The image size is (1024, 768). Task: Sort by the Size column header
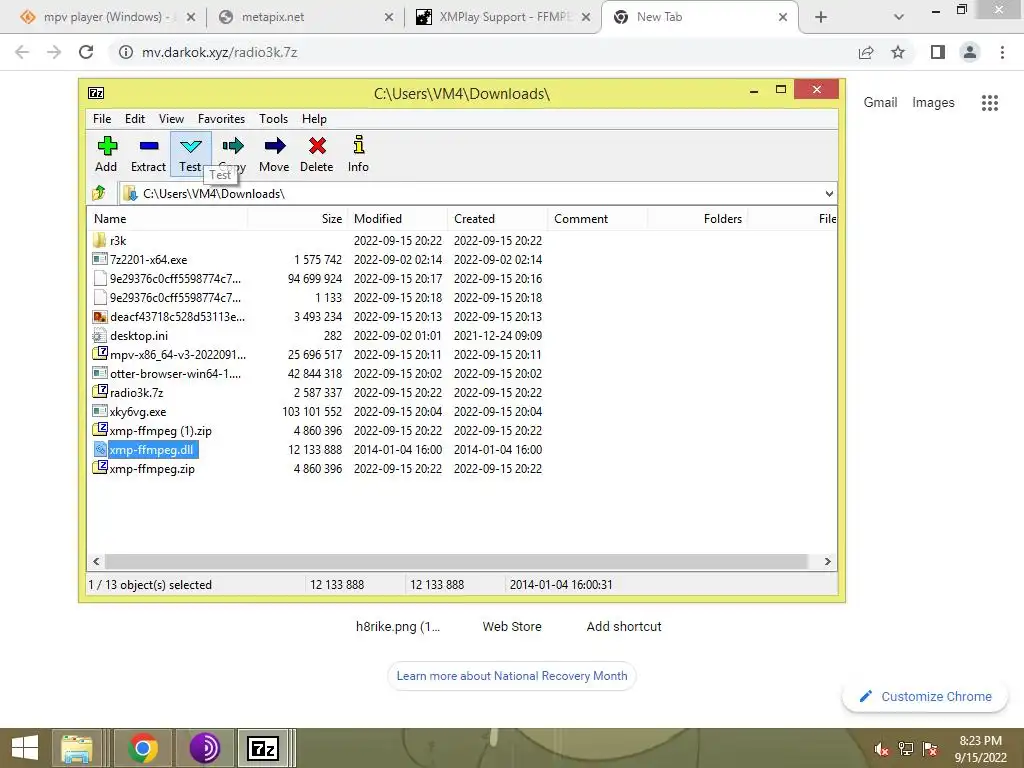pos(297,219)
